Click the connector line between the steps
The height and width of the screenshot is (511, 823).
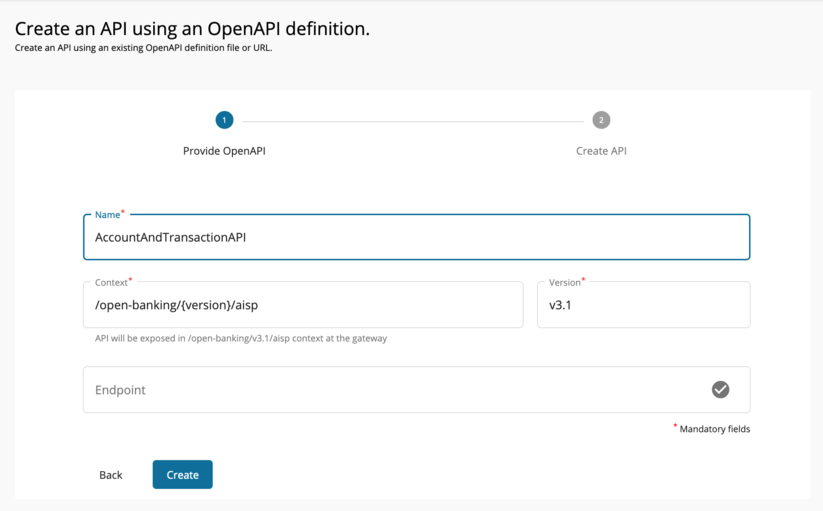[x=412, y=121]
